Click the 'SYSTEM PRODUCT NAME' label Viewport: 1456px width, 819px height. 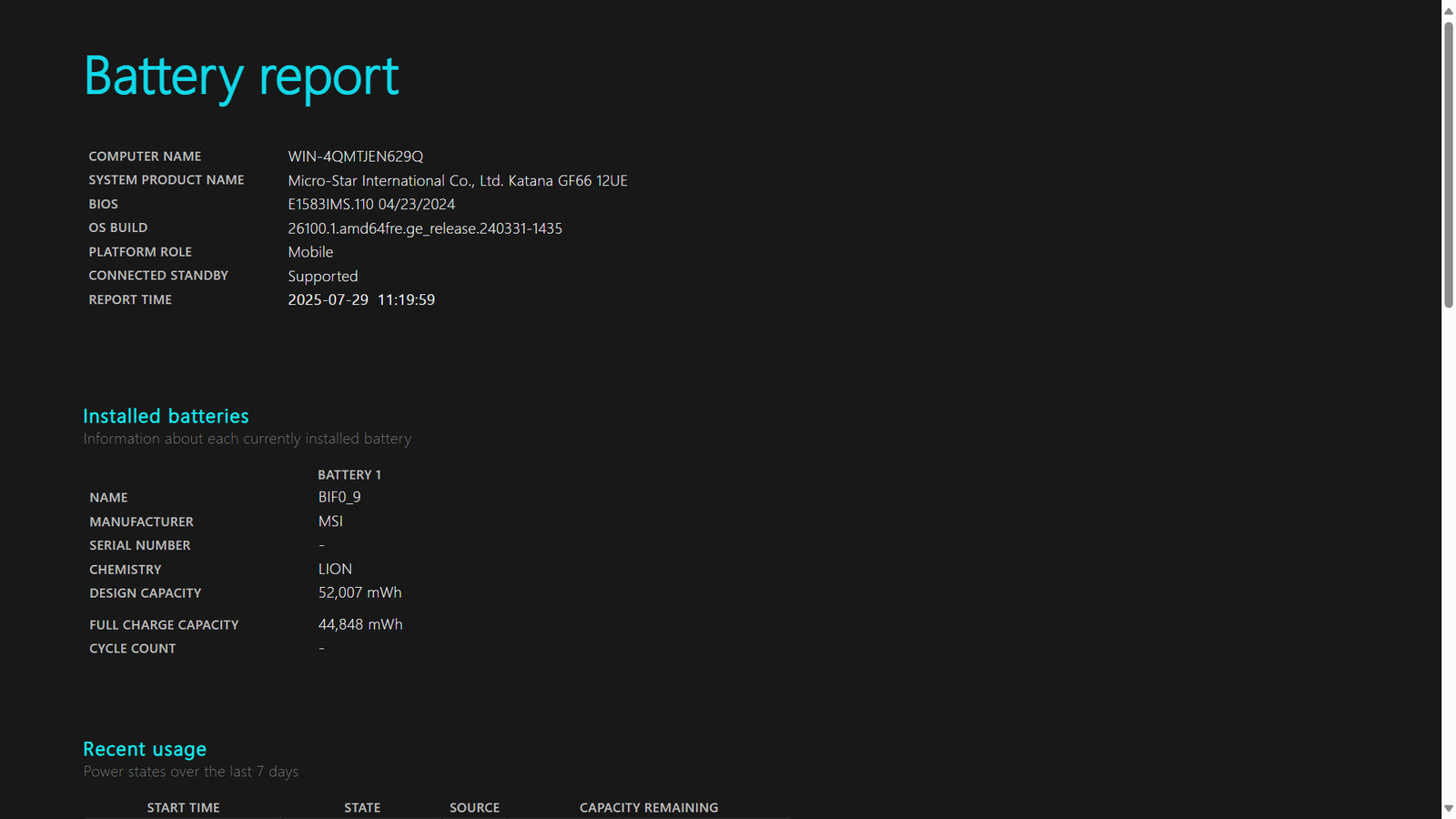click(167, 180)
